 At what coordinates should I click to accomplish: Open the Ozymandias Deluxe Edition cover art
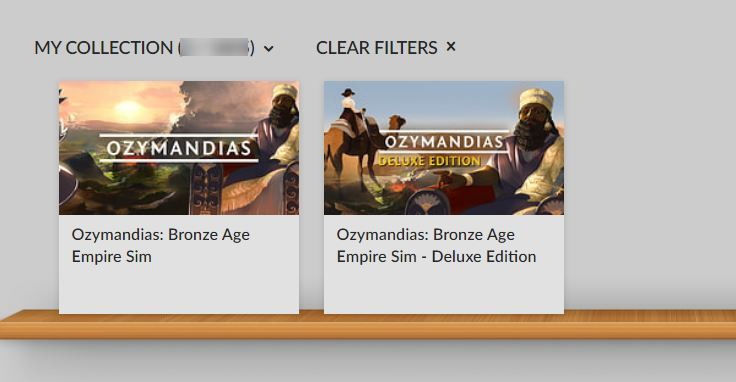[444, 148]
